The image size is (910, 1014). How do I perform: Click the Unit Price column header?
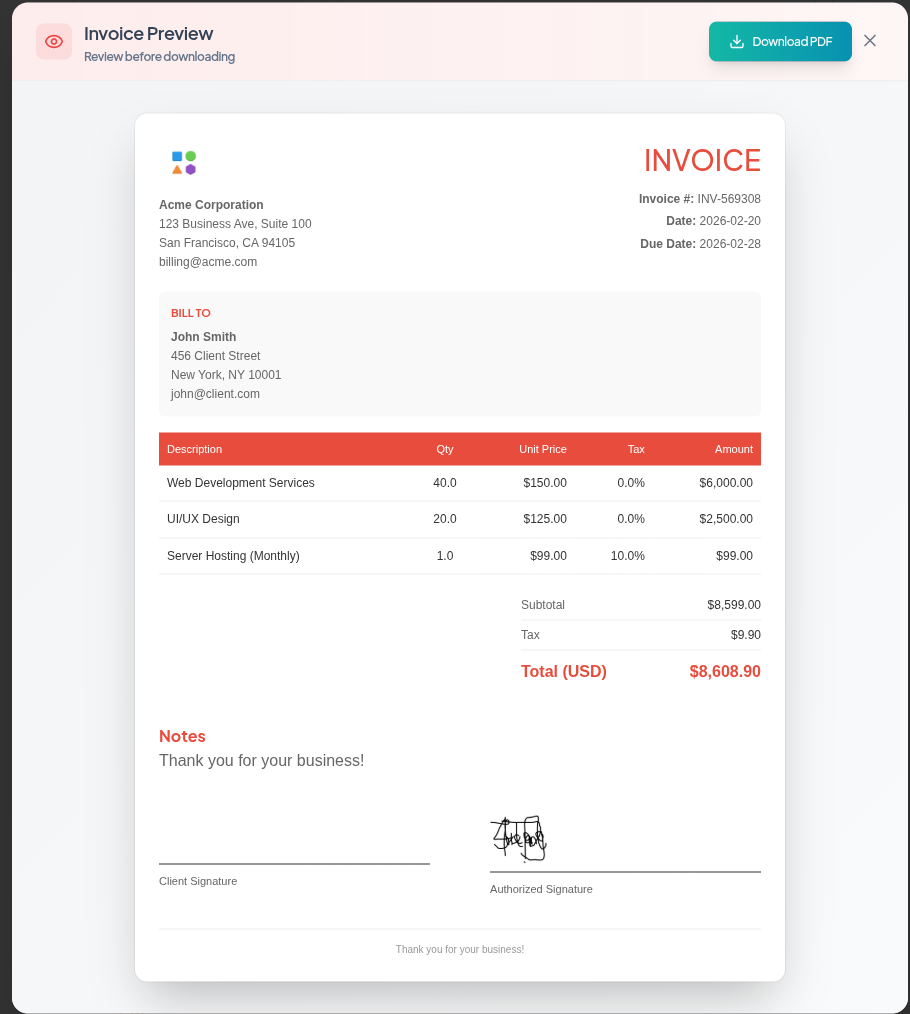coord(543,449)
